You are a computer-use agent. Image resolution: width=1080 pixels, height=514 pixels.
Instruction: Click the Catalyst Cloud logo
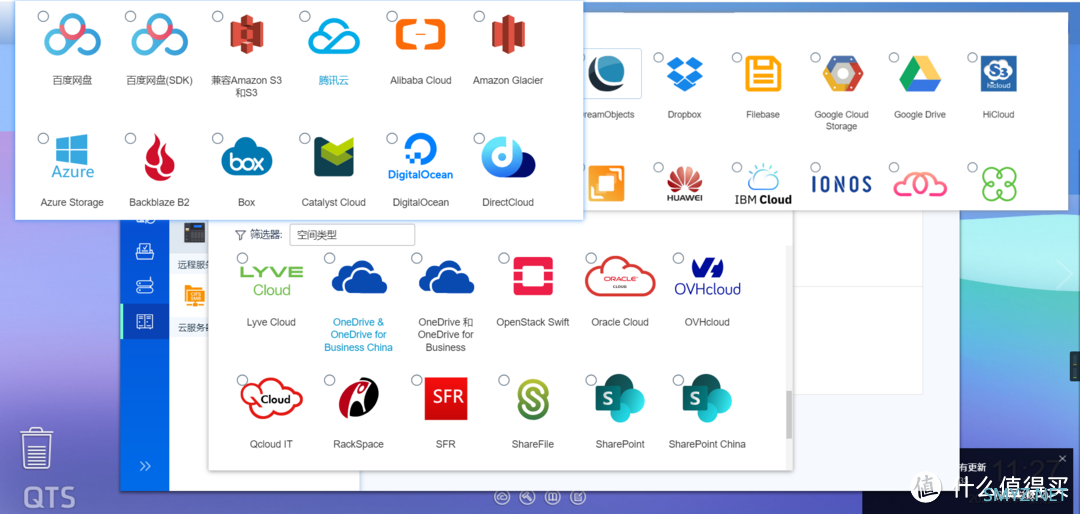334,156
